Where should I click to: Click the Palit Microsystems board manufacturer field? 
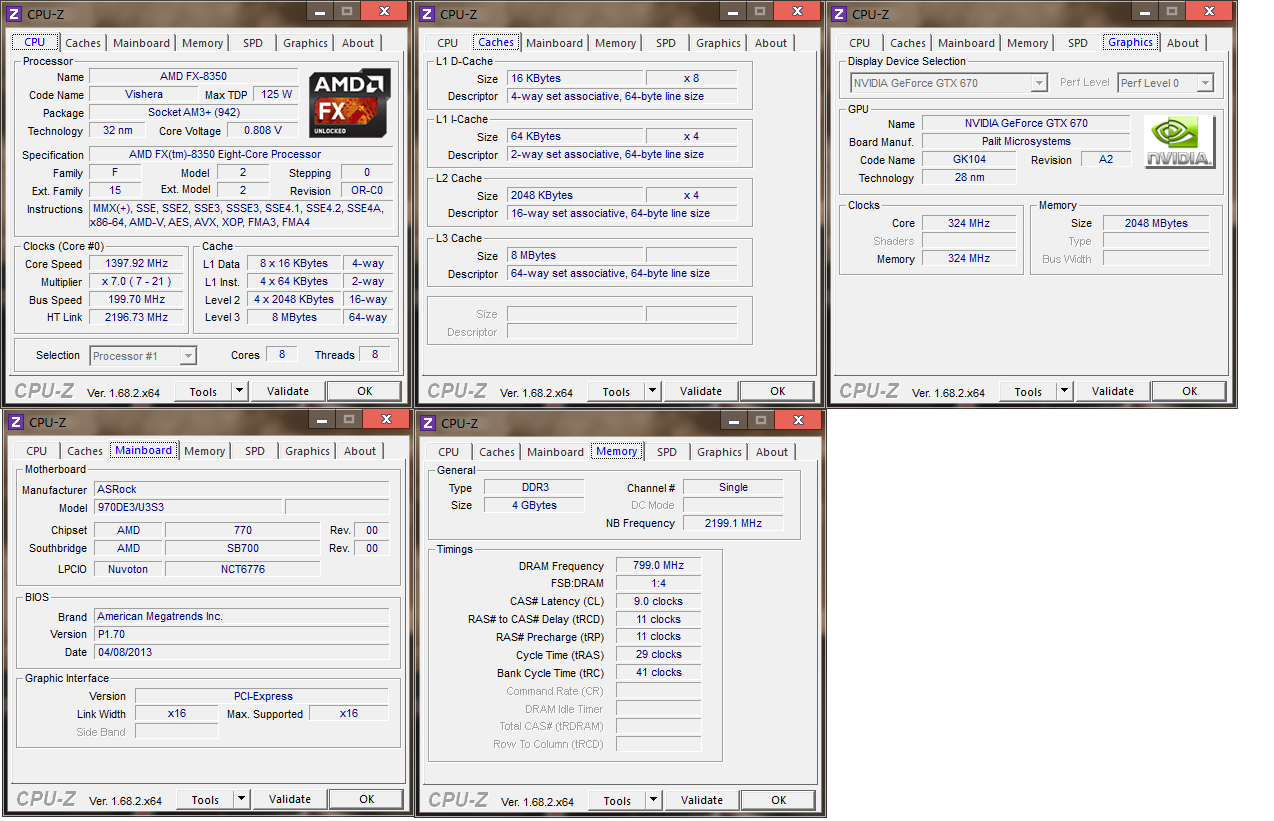[1026, 142]
